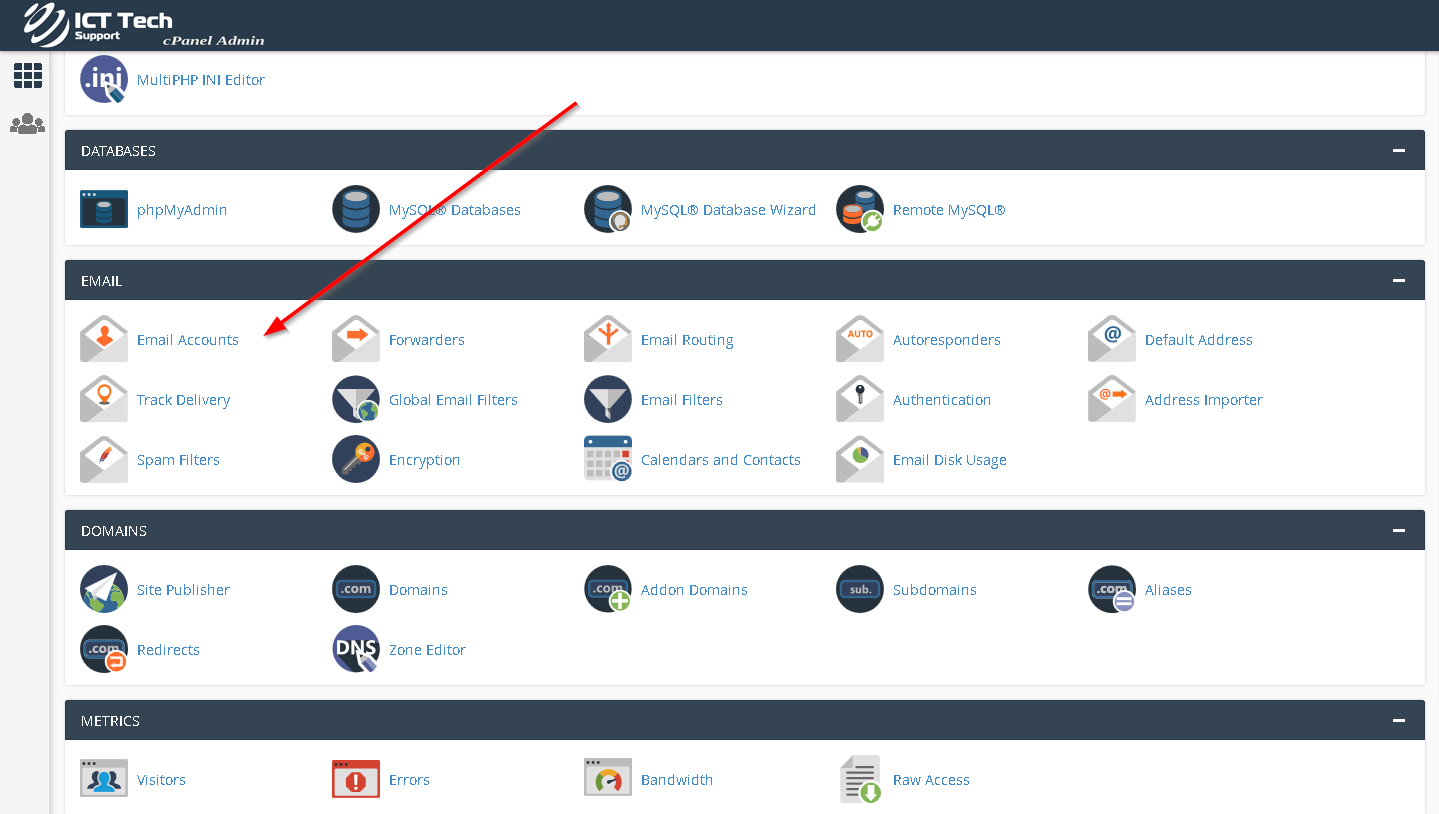Image resolution: width=1439 pixels, height=814 pixels.
Task: Click the Encryption key icon
Action: (x=356, y=459)
